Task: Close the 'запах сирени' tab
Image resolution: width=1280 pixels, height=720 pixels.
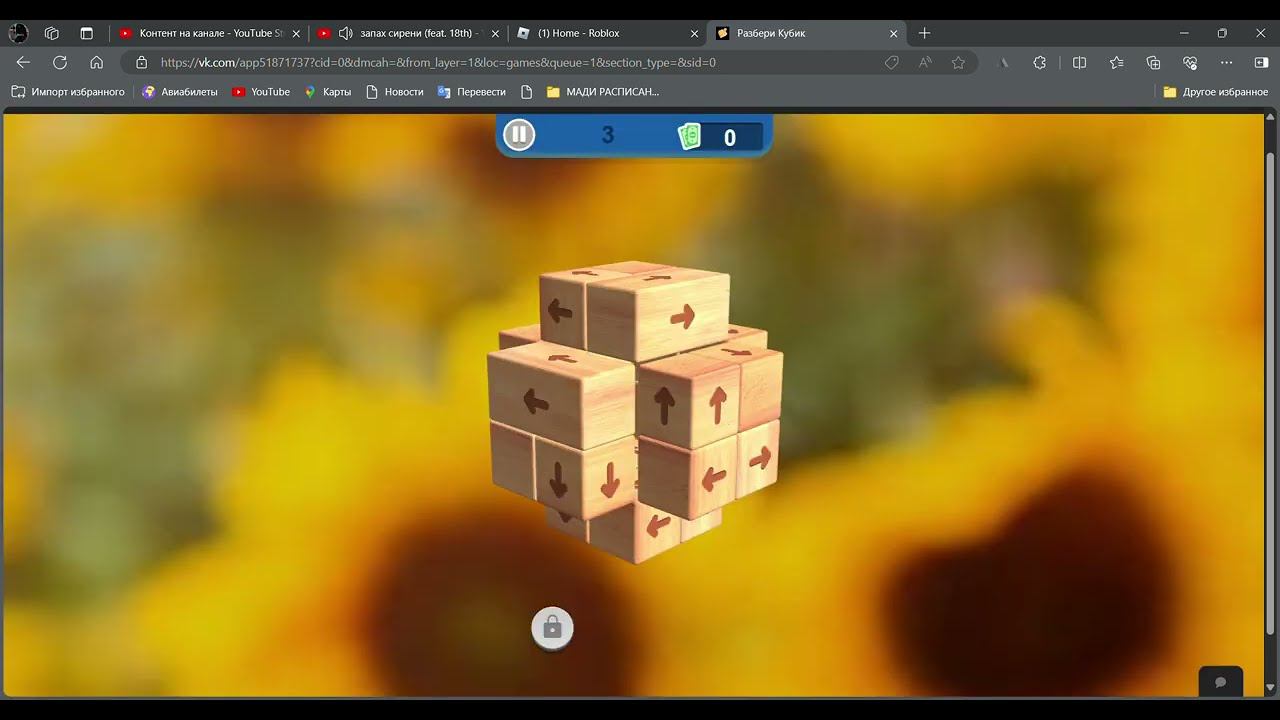Action: tap(495, 33)
